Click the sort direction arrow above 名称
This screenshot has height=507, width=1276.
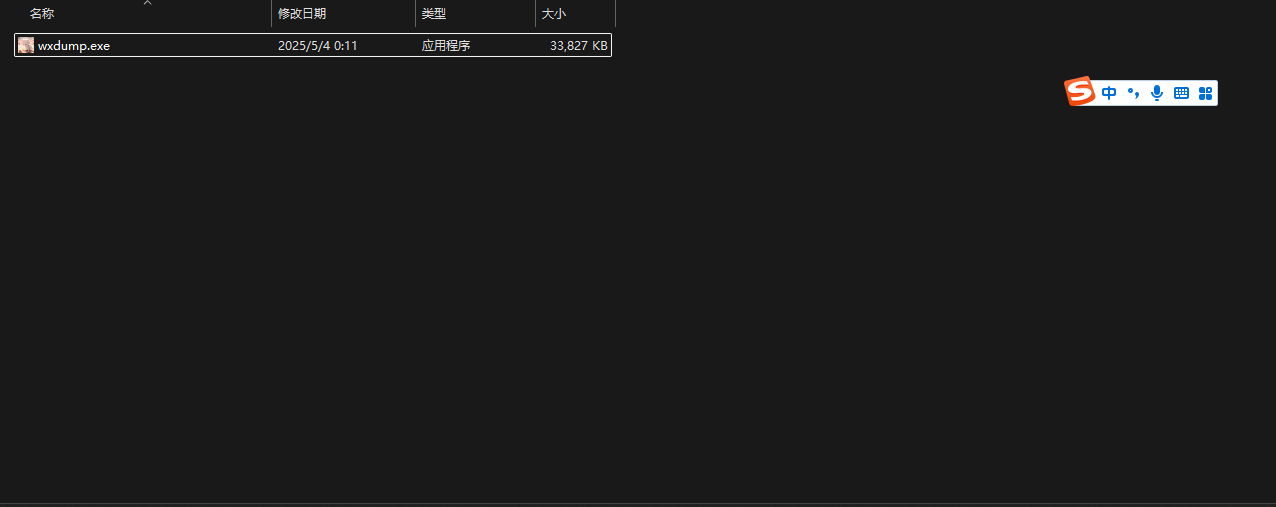147,3
